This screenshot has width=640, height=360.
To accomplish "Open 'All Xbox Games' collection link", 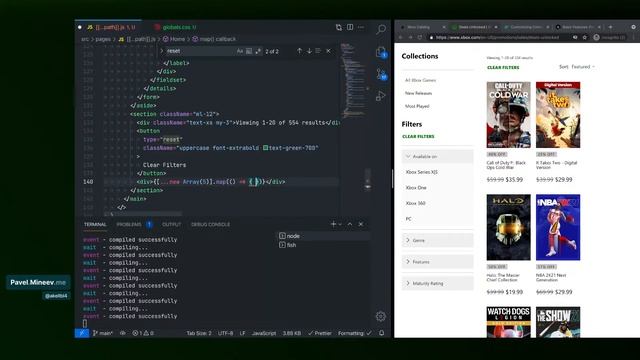I will (420, 80).
